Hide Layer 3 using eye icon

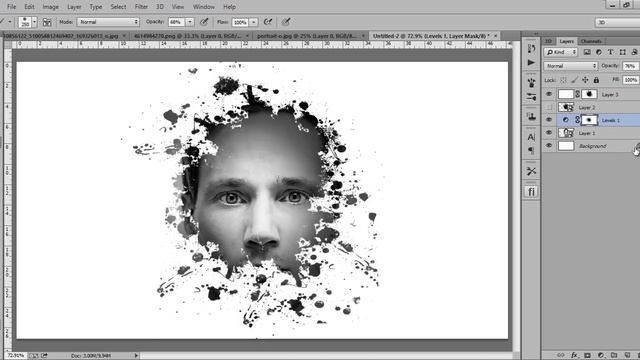pos(549,94)
